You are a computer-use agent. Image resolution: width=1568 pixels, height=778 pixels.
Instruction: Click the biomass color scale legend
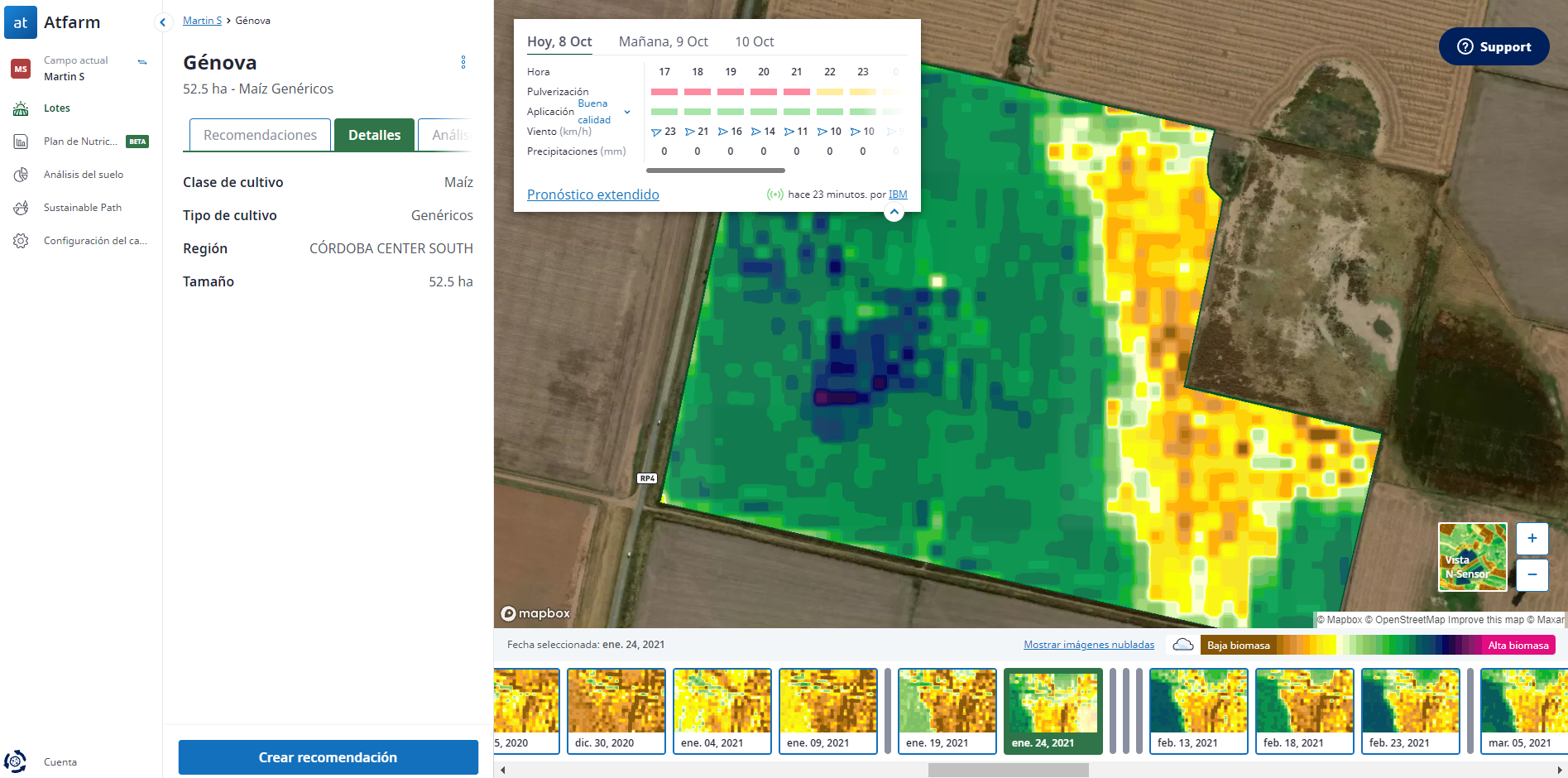pyautogui.click(x=1378, y=645)
